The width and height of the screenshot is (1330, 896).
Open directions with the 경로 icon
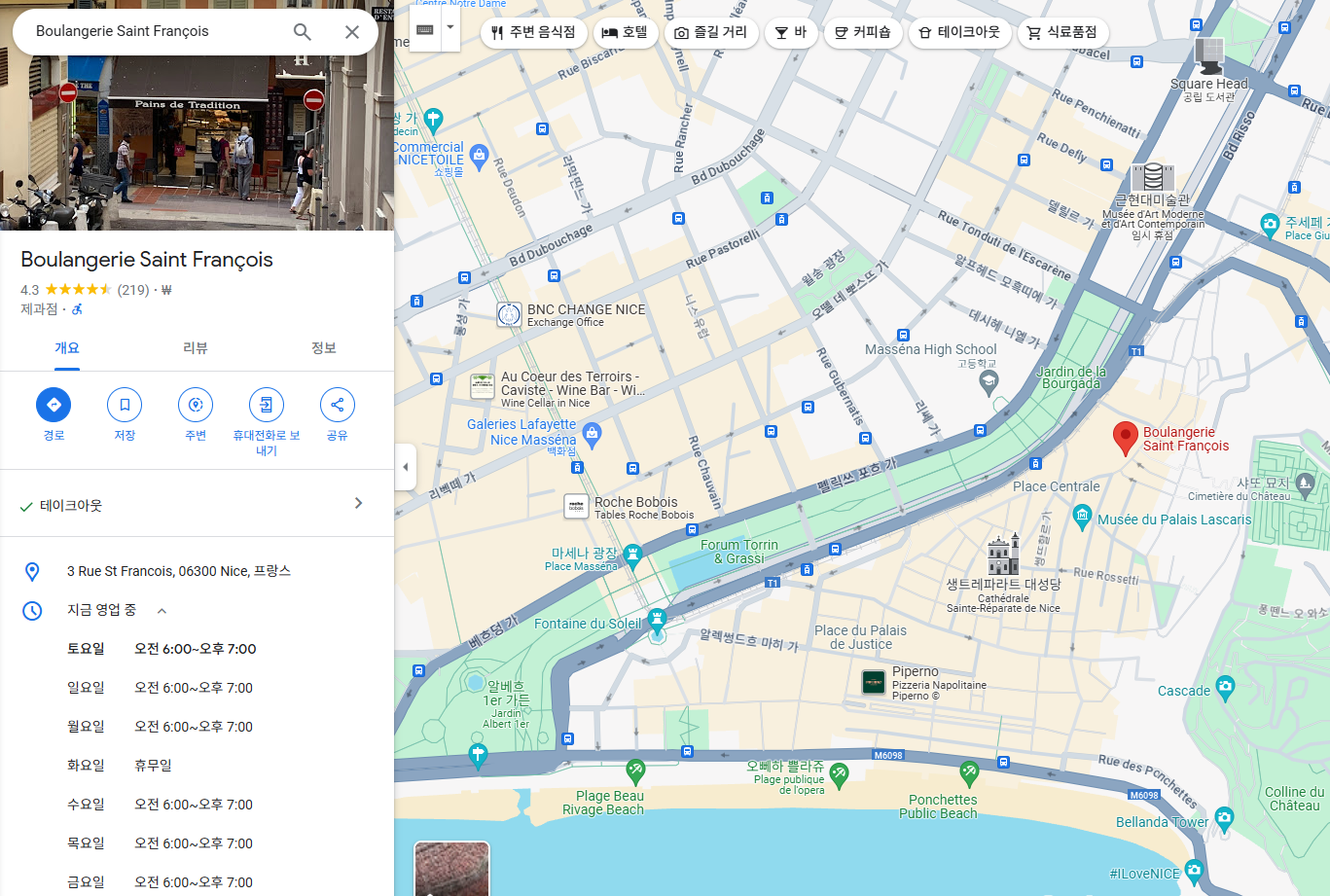click(54, 405)
